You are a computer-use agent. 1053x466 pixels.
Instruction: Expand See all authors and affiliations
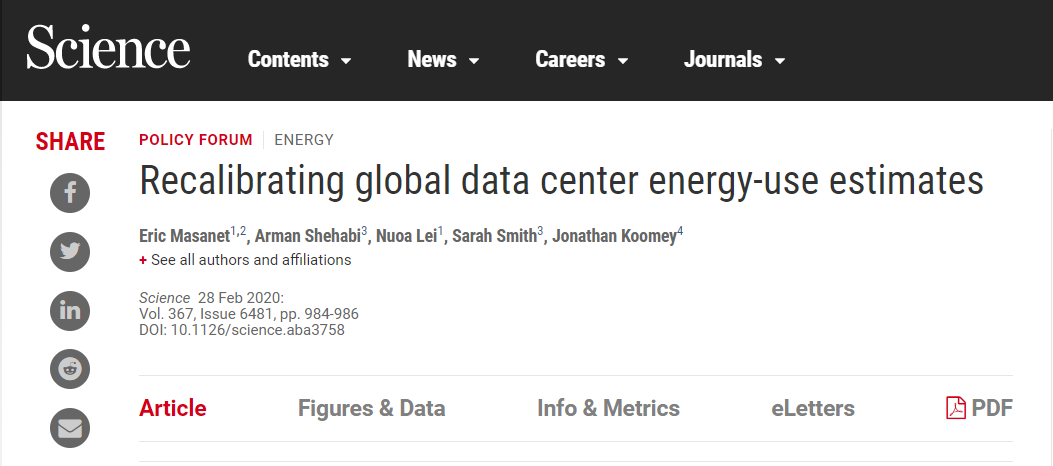coord(245,260)
